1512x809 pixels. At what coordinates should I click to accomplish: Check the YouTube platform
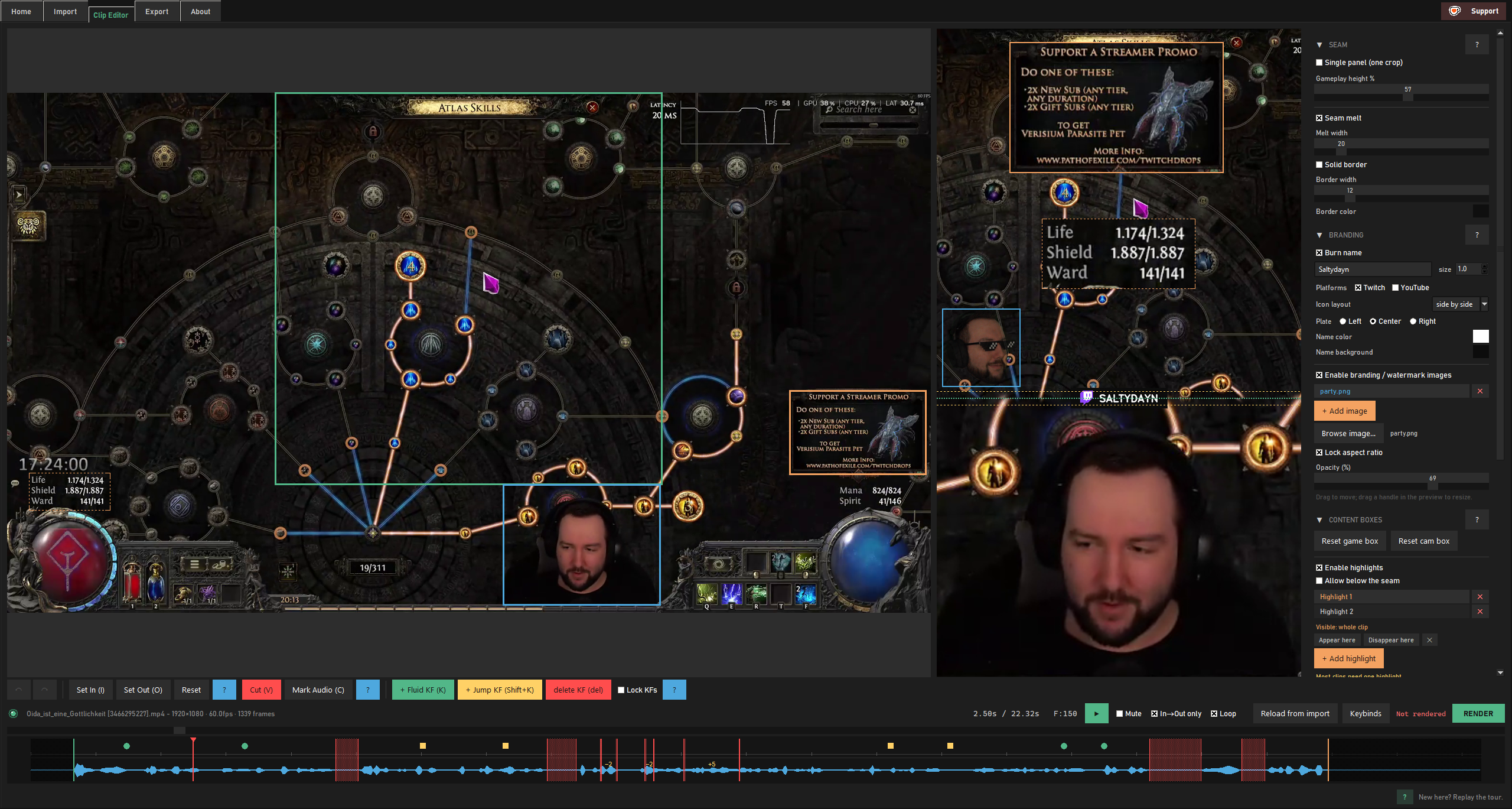click(1396, 288)
